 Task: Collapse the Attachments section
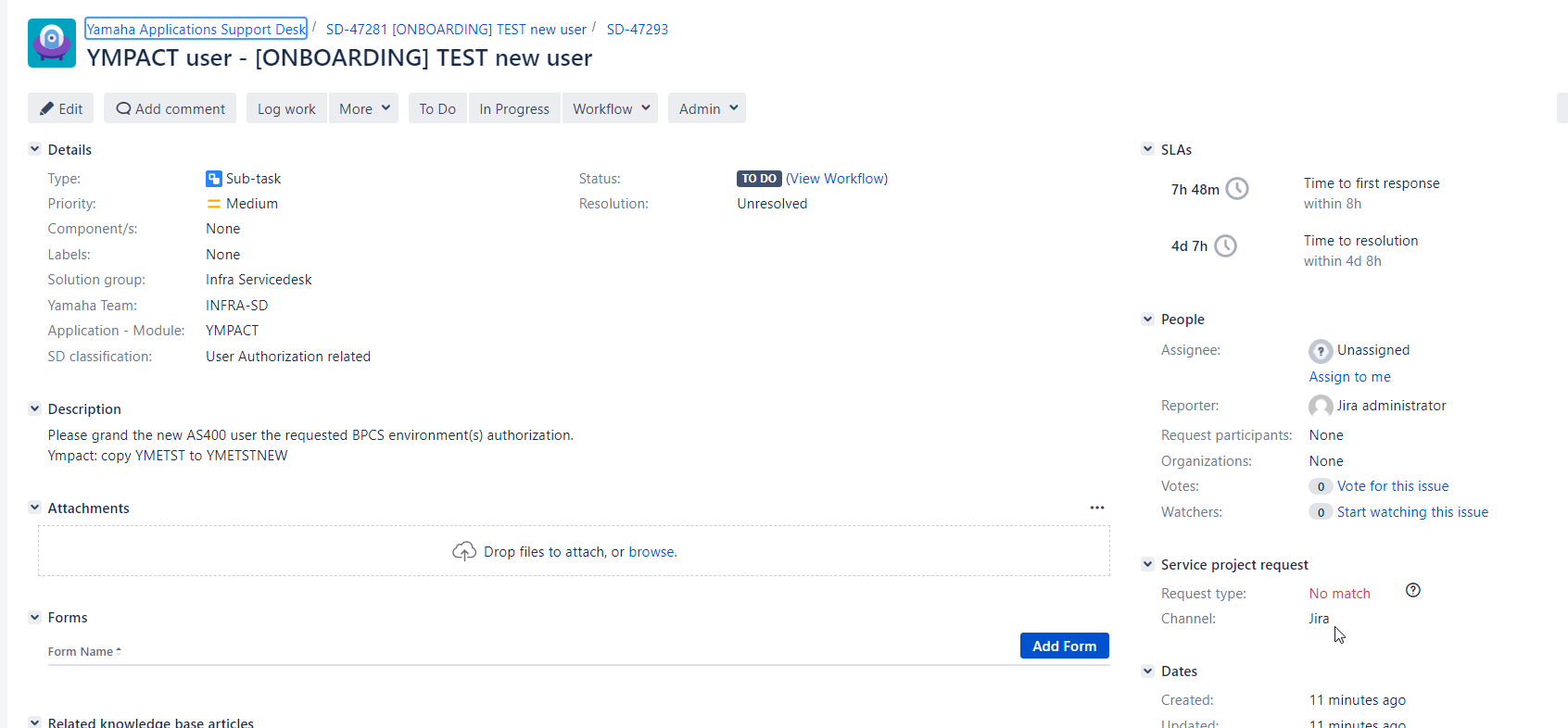pos(34,508)
